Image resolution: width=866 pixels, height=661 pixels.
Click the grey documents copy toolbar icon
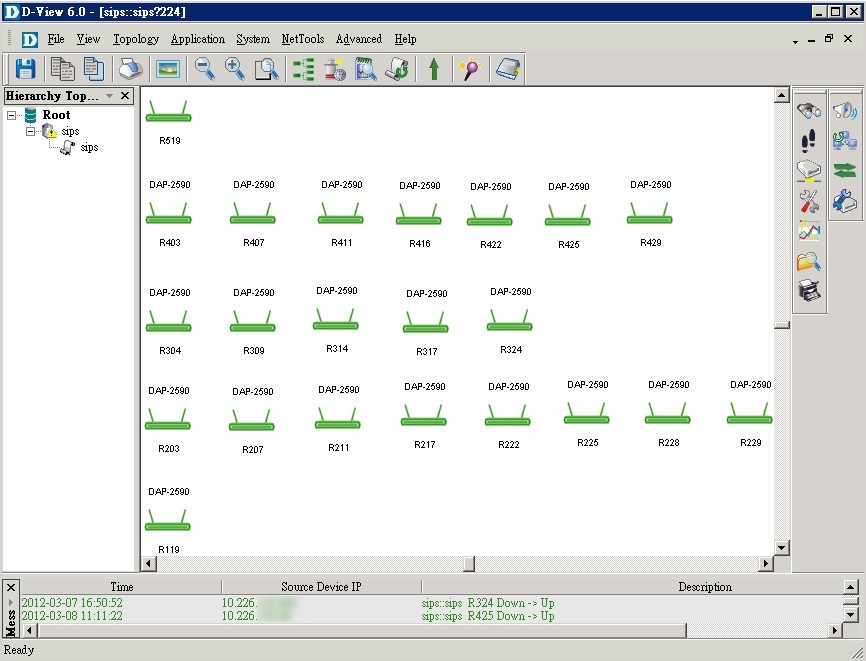click(x=62, y=69)
